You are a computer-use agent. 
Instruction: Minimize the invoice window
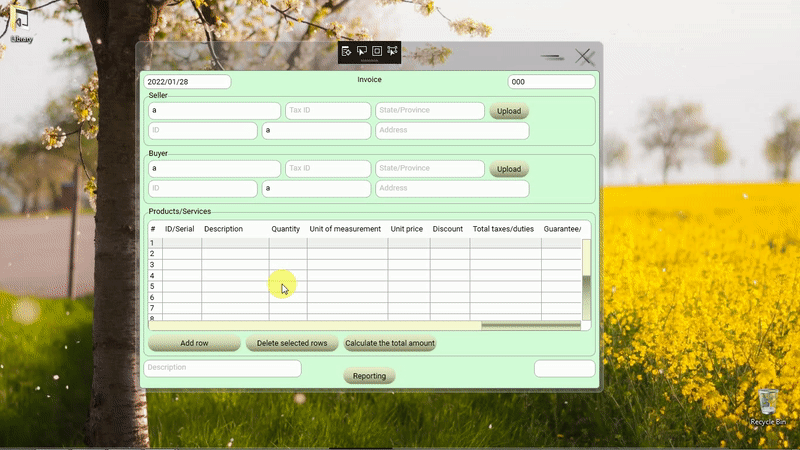(x=553, y=57)
